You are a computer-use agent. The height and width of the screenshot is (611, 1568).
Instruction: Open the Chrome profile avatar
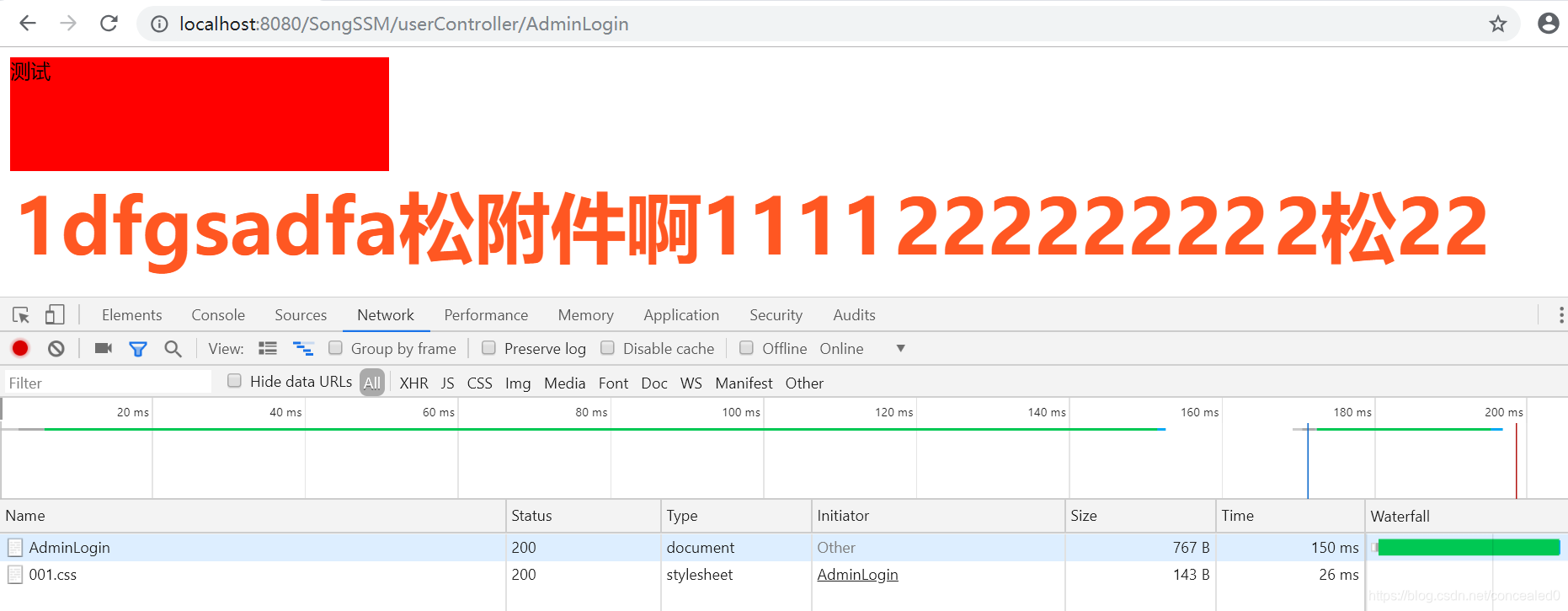pos(1548,24)
